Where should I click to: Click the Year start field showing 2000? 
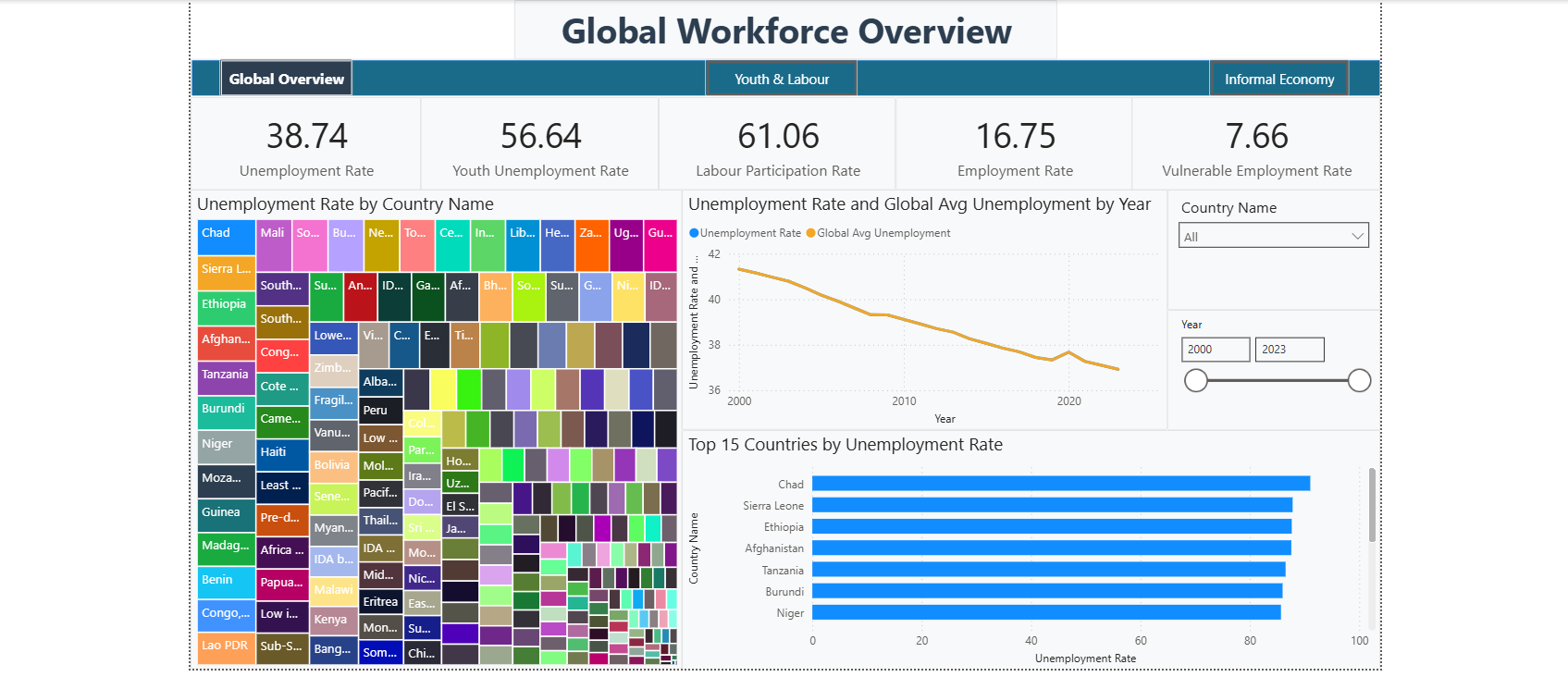pos(1216,349)
